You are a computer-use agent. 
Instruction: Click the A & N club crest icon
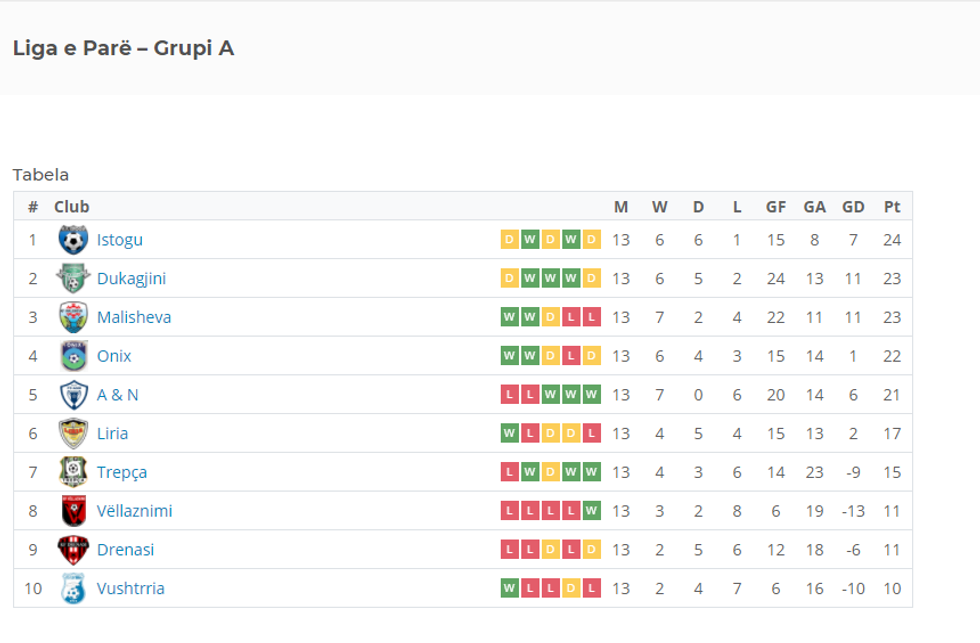(73, 395)
